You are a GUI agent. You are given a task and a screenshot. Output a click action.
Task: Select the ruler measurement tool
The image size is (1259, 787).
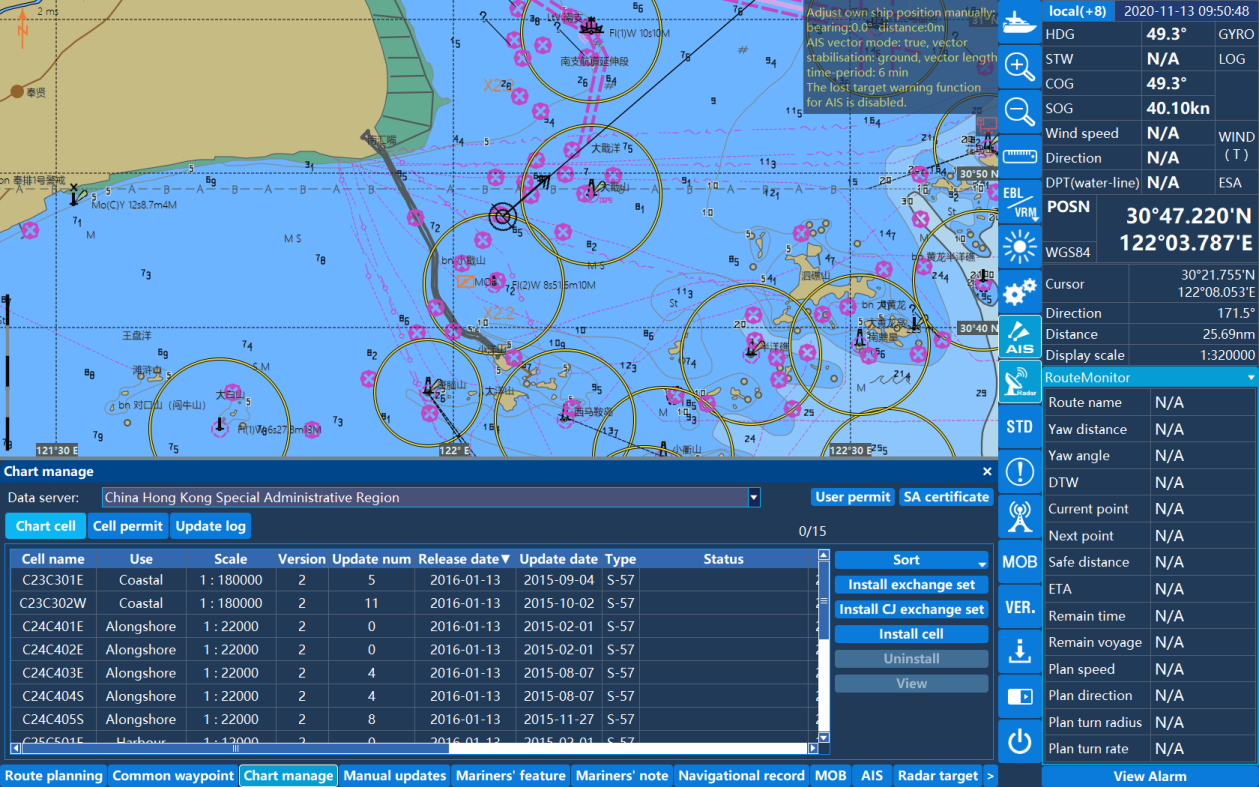click(1019, 155)
